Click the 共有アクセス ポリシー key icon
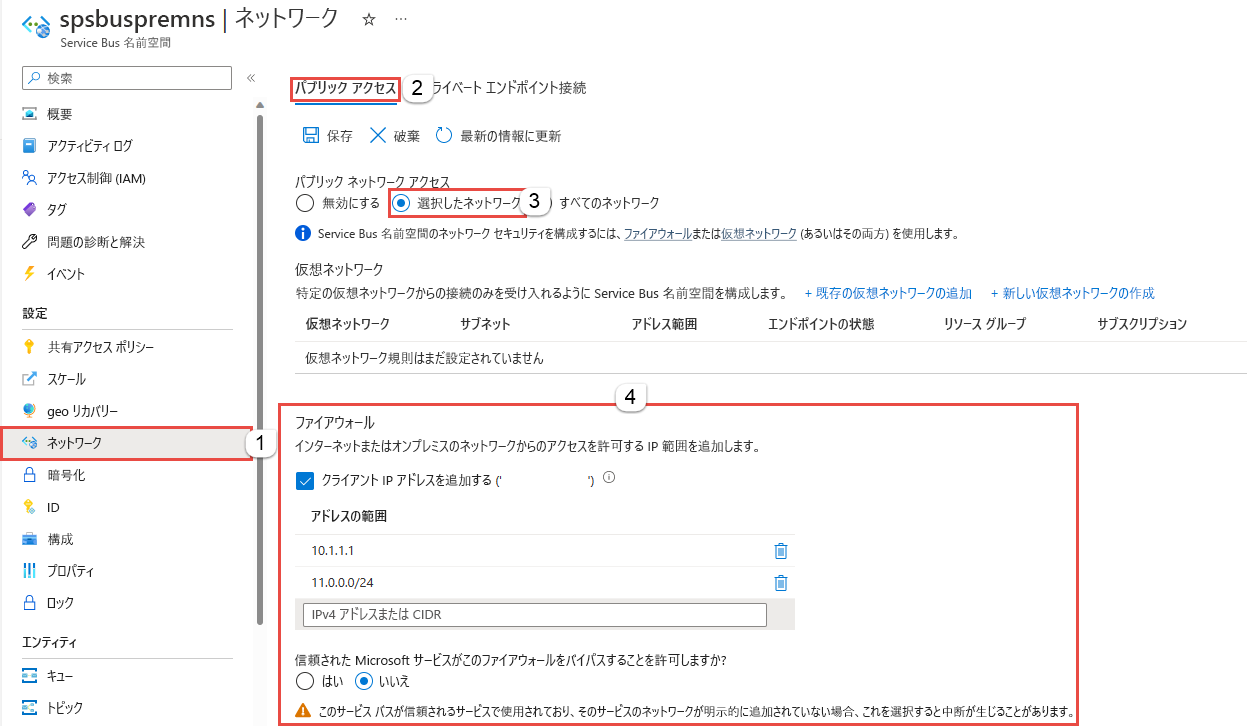The image size is (1247, 726). (30, 347)
